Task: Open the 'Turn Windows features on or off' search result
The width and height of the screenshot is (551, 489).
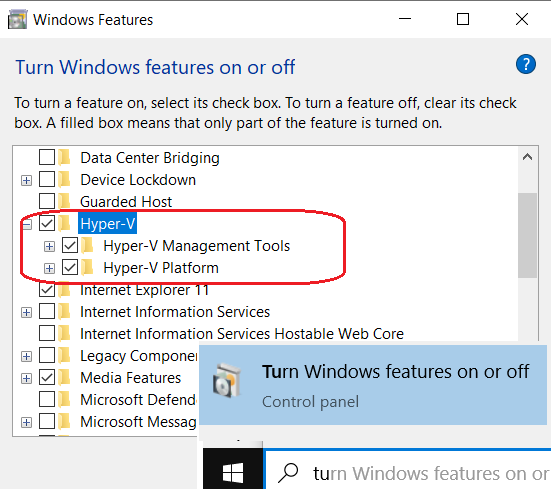Action: 373,385
